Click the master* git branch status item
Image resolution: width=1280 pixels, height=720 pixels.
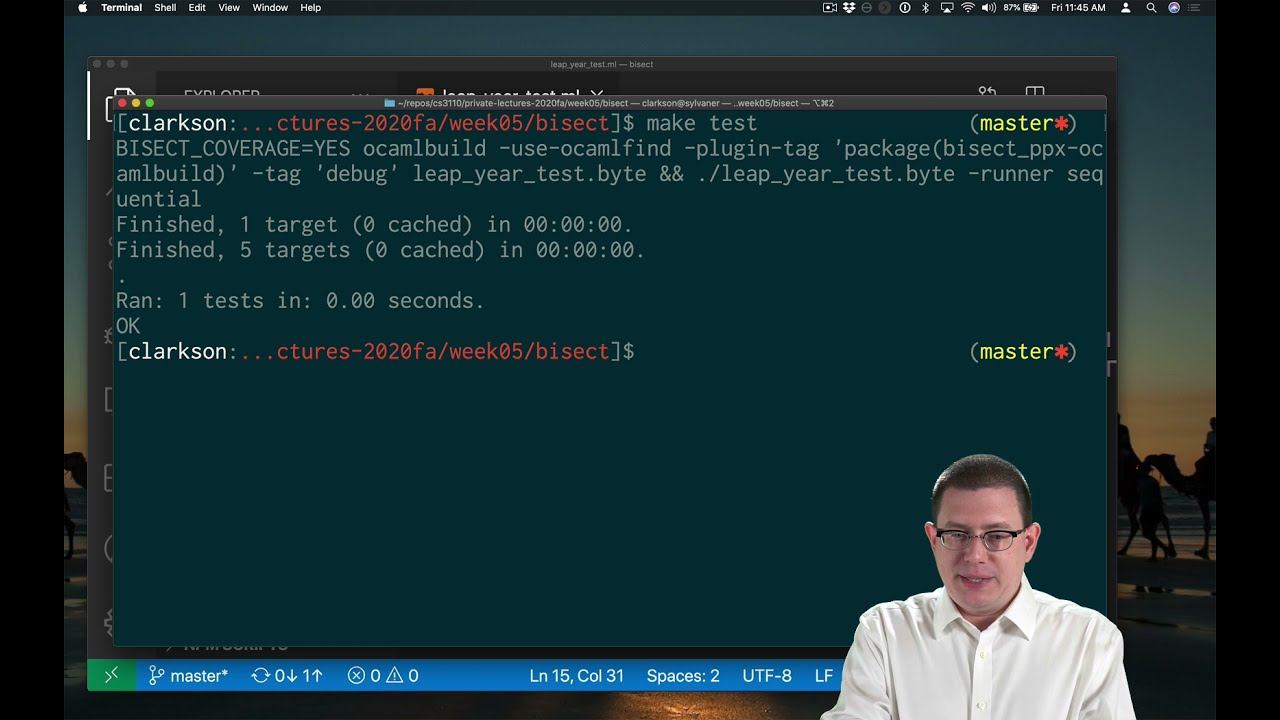point(188,676)
